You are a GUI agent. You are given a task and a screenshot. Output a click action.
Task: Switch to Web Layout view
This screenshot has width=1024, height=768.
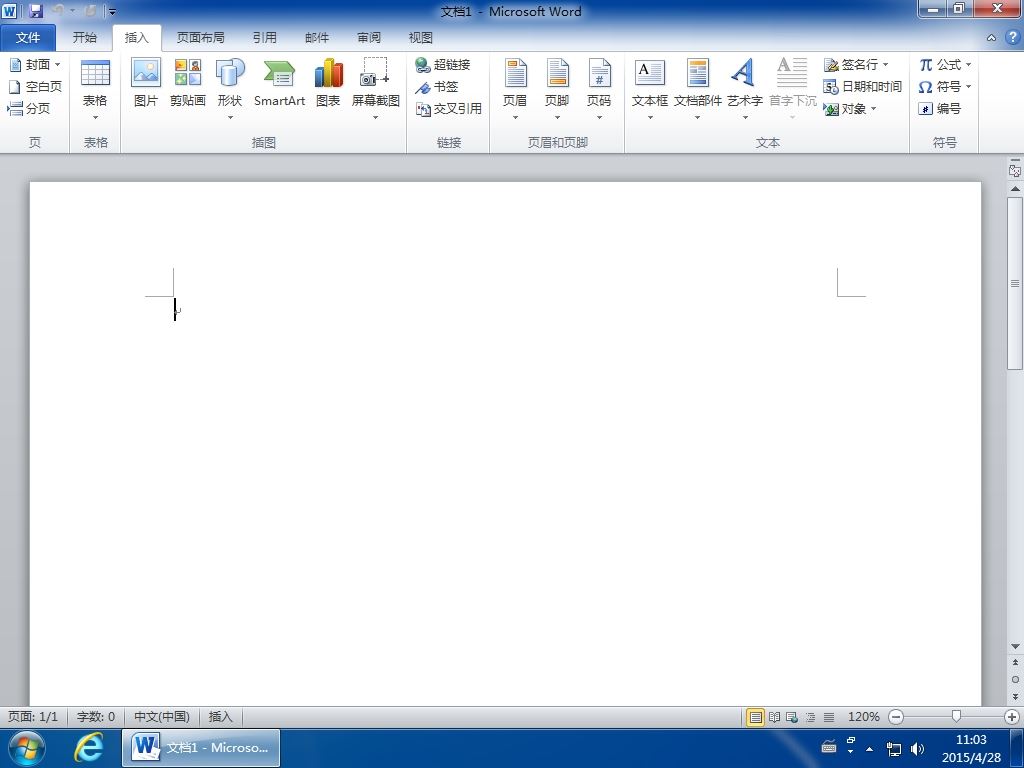[792, 717]
